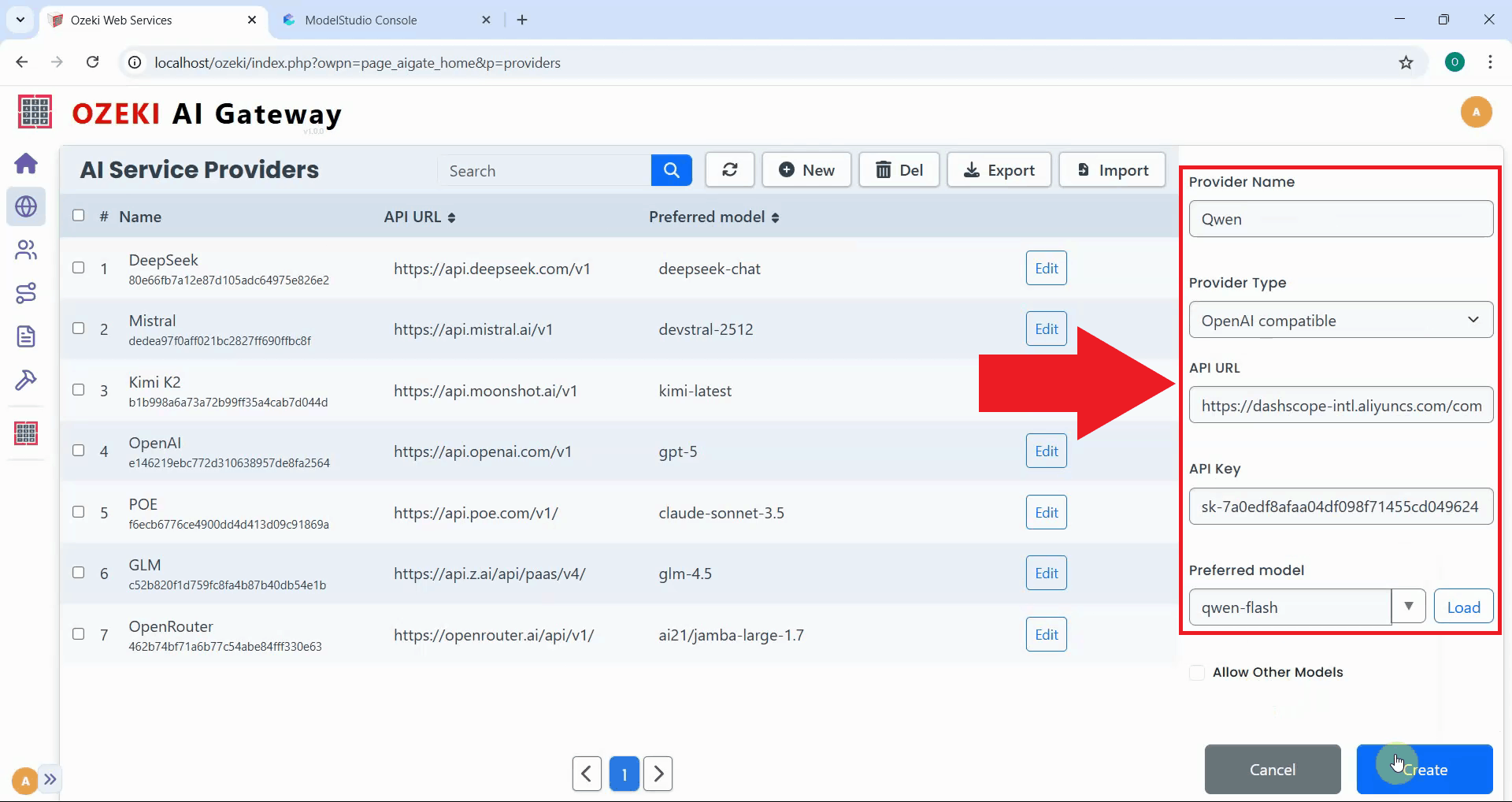Edit the Mistral provider
Image resolution: width=1512 pixels, height=802 pixels.
coord(1046,329)
